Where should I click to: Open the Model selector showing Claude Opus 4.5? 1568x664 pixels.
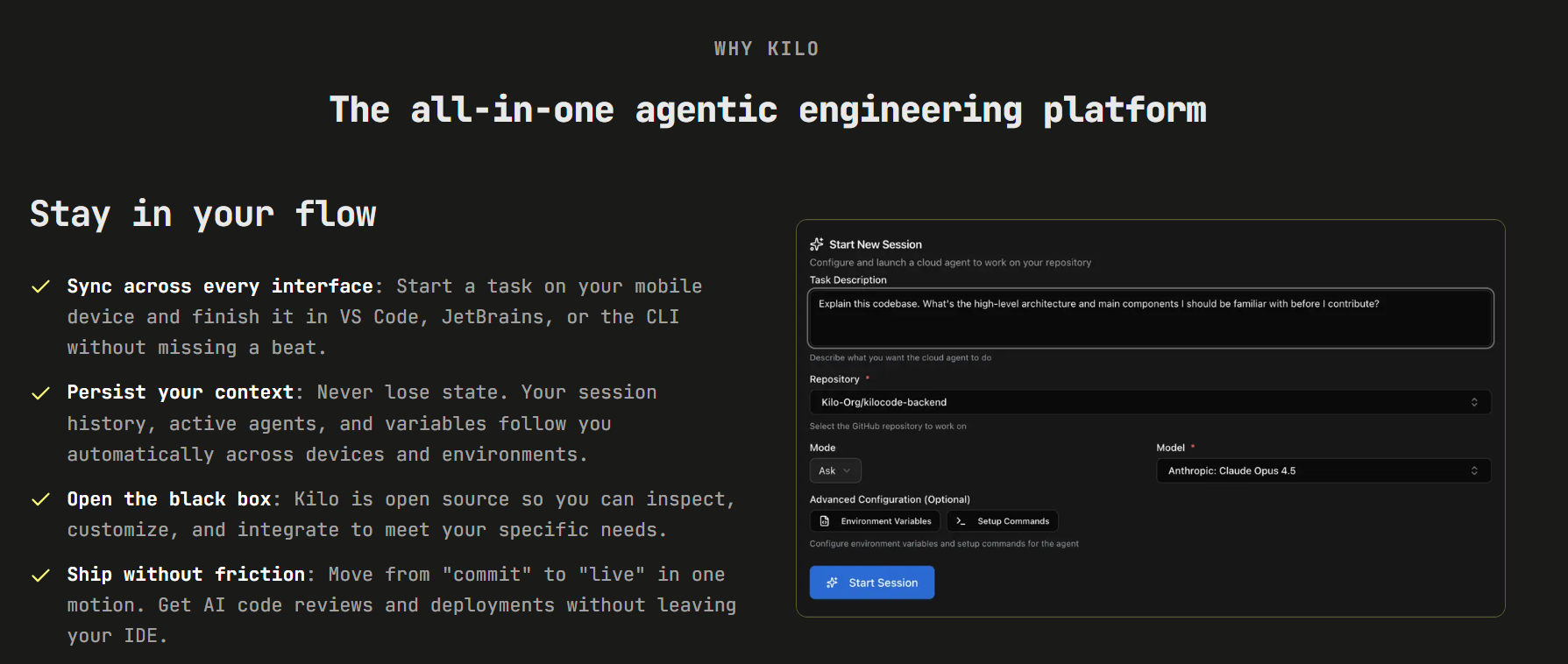click(x=1323, y=470)
